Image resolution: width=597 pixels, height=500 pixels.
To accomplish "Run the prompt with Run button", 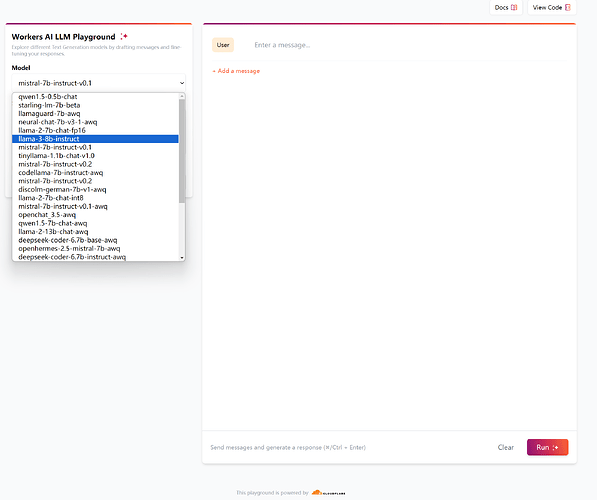I will 548,447.
